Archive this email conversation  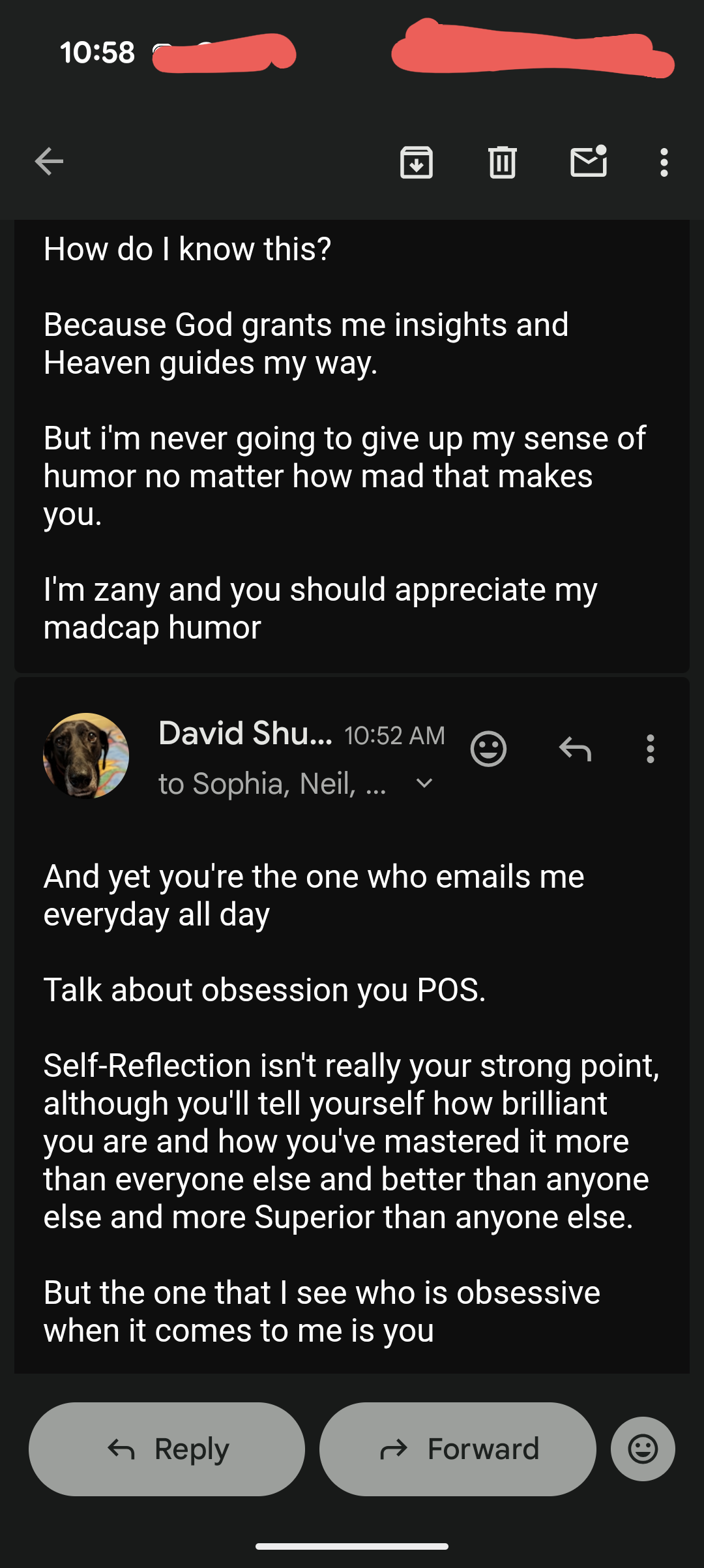click(417, 162)
